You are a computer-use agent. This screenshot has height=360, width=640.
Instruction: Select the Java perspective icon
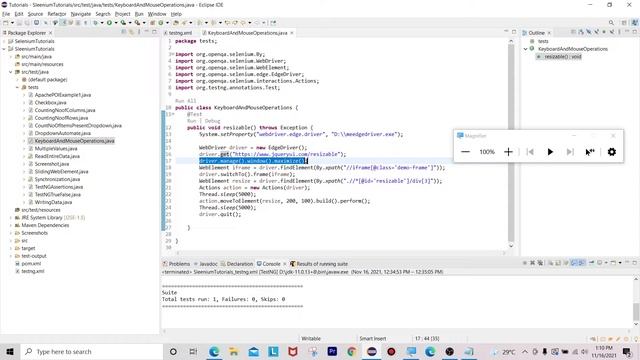point(635,23)
